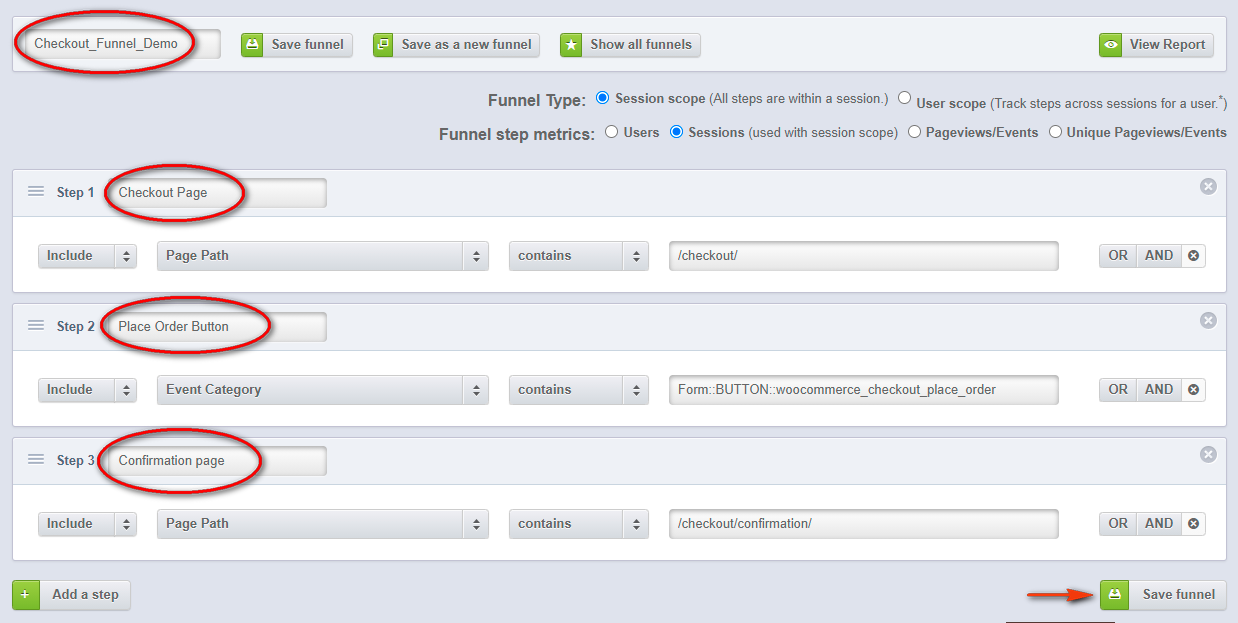This screenshot has width=1238, height=623.
Task: Edit the Step 2 name Place Order Button
Action: pyautogui.click(x=218, y=326)
